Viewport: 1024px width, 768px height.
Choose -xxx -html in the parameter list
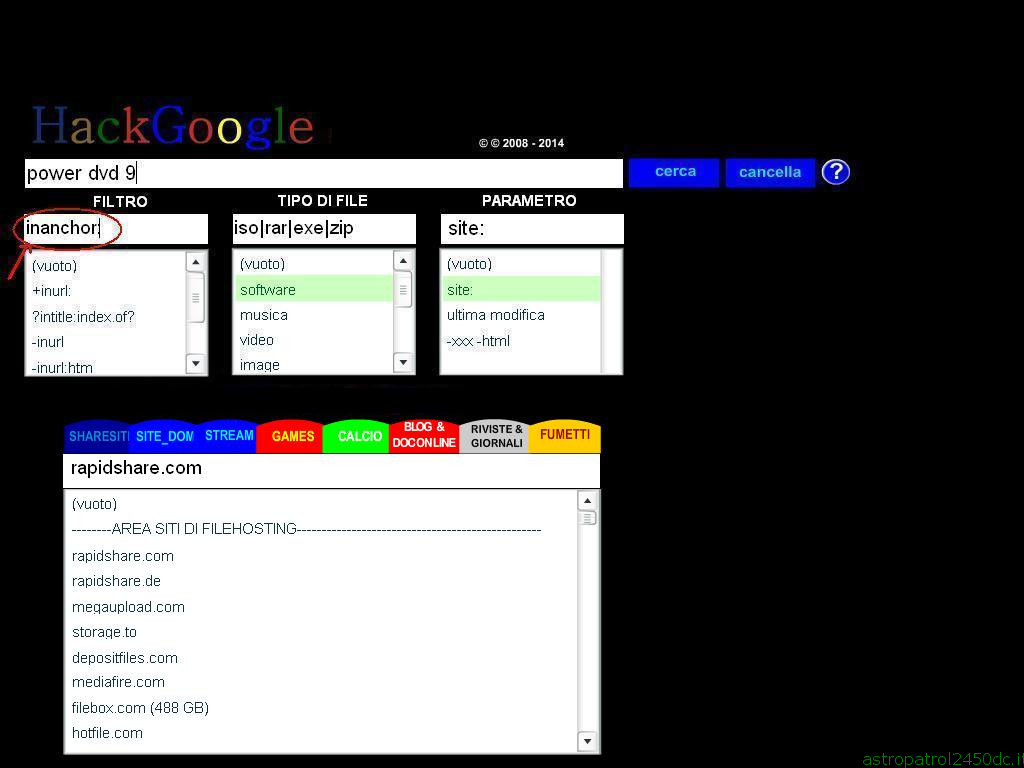coord(478,341)
